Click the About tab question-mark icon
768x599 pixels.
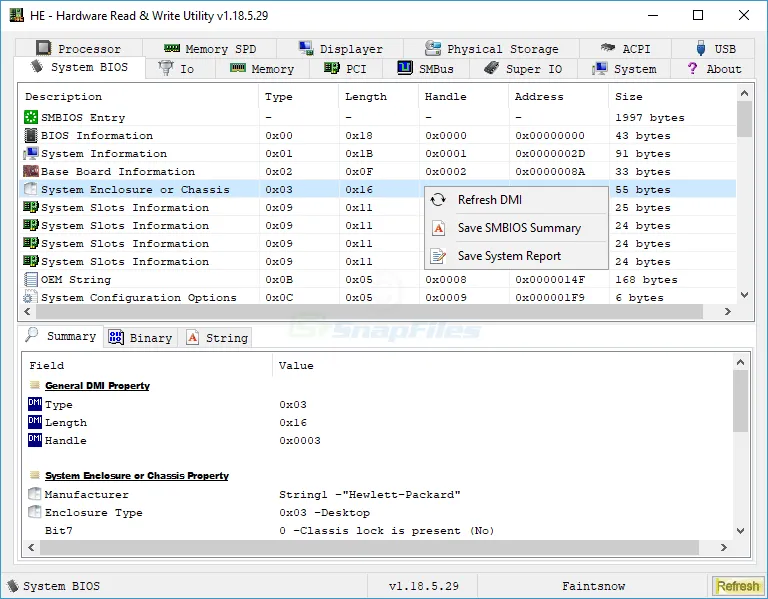coord(692,69)
